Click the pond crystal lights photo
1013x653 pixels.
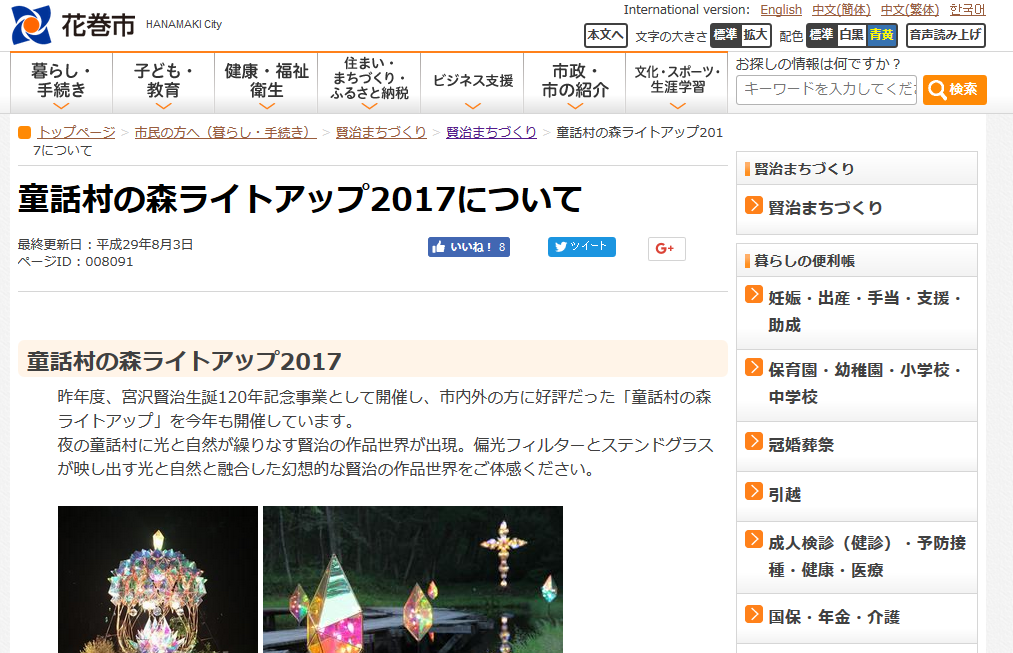click(413, 579)
